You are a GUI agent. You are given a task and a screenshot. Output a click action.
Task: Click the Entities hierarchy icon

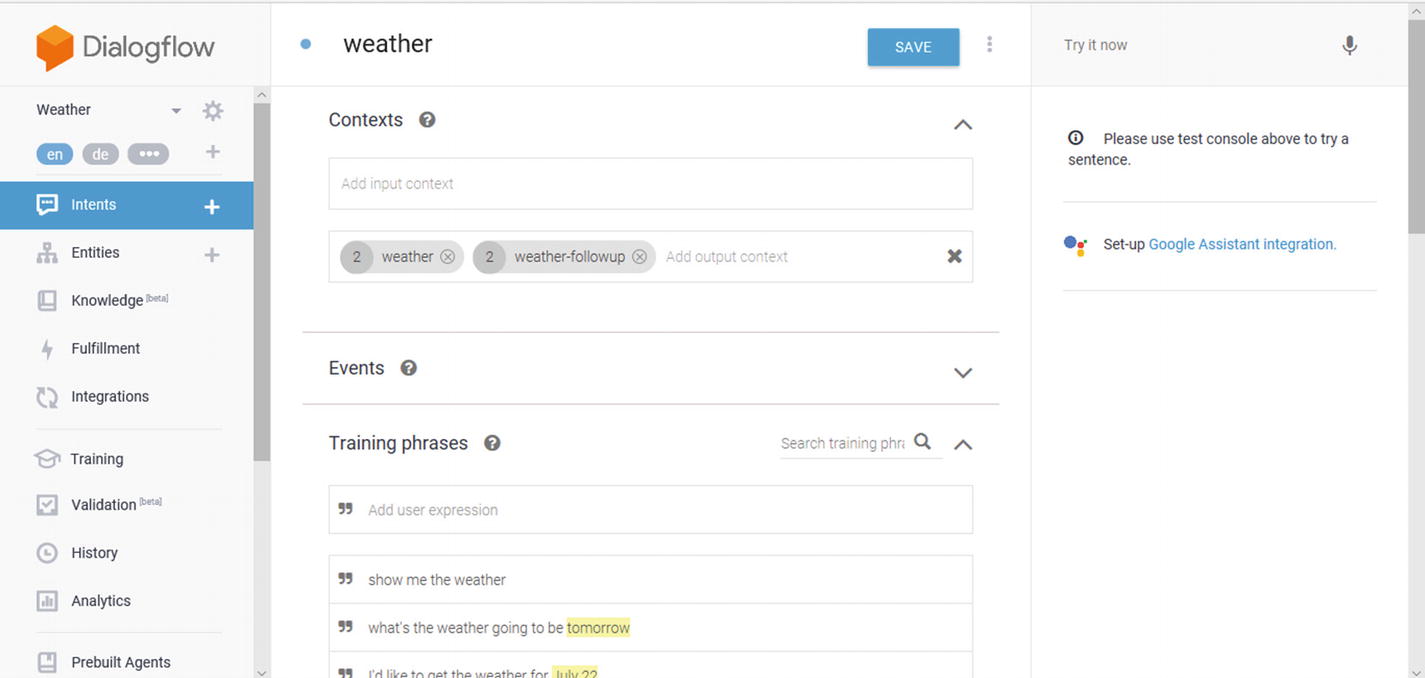47,253
